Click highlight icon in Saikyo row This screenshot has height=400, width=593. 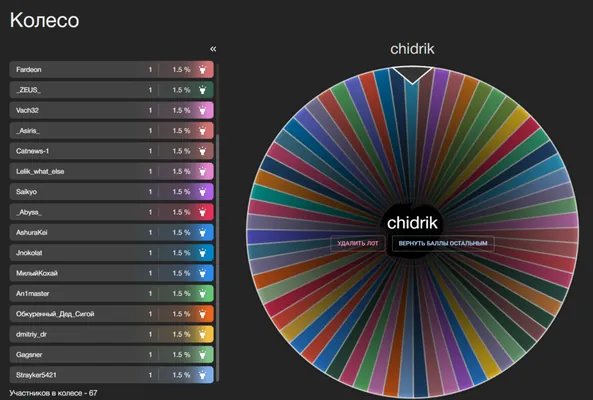click(x=202, y=192)
